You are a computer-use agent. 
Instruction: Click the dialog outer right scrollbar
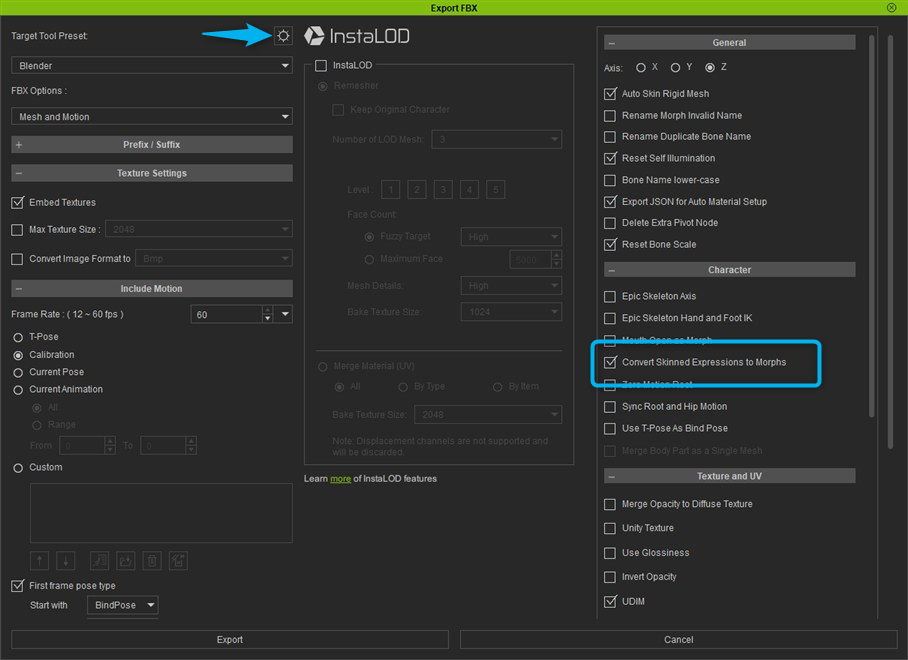(891, 241)
